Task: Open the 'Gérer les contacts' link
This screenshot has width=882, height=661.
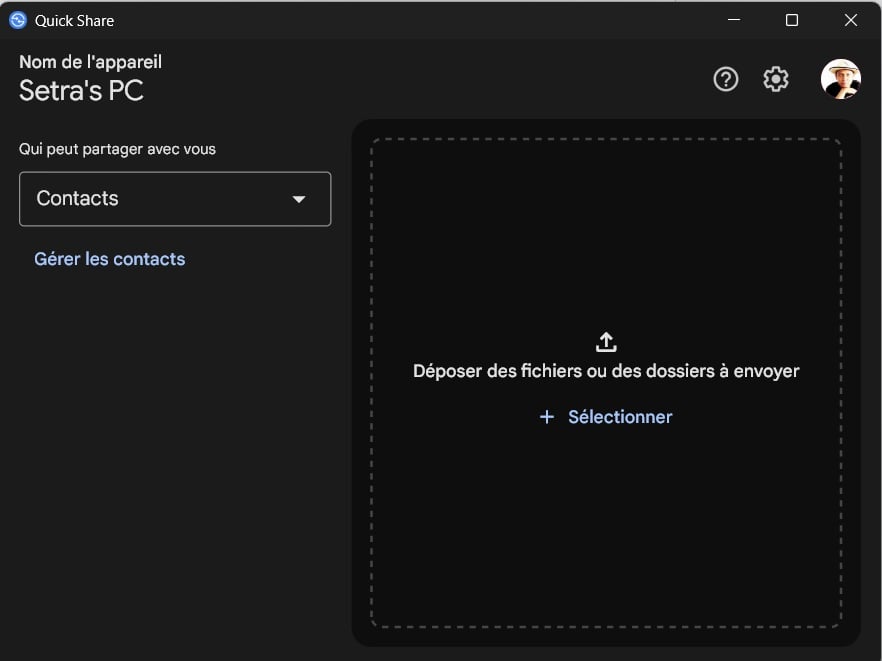Action: coord(110,259)
